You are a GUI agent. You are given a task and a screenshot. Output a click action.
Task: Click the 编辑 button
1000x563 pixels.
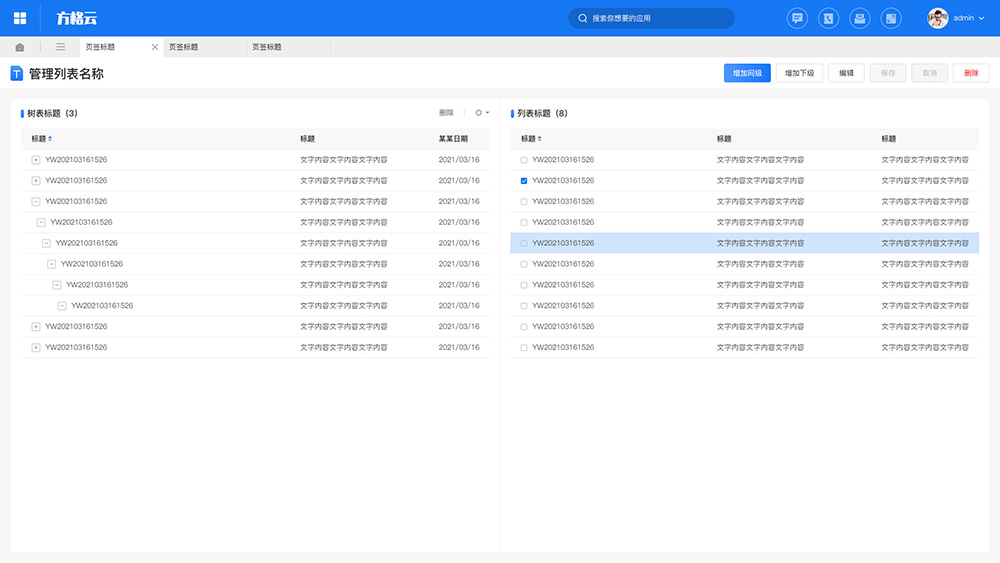pos(846,73)
